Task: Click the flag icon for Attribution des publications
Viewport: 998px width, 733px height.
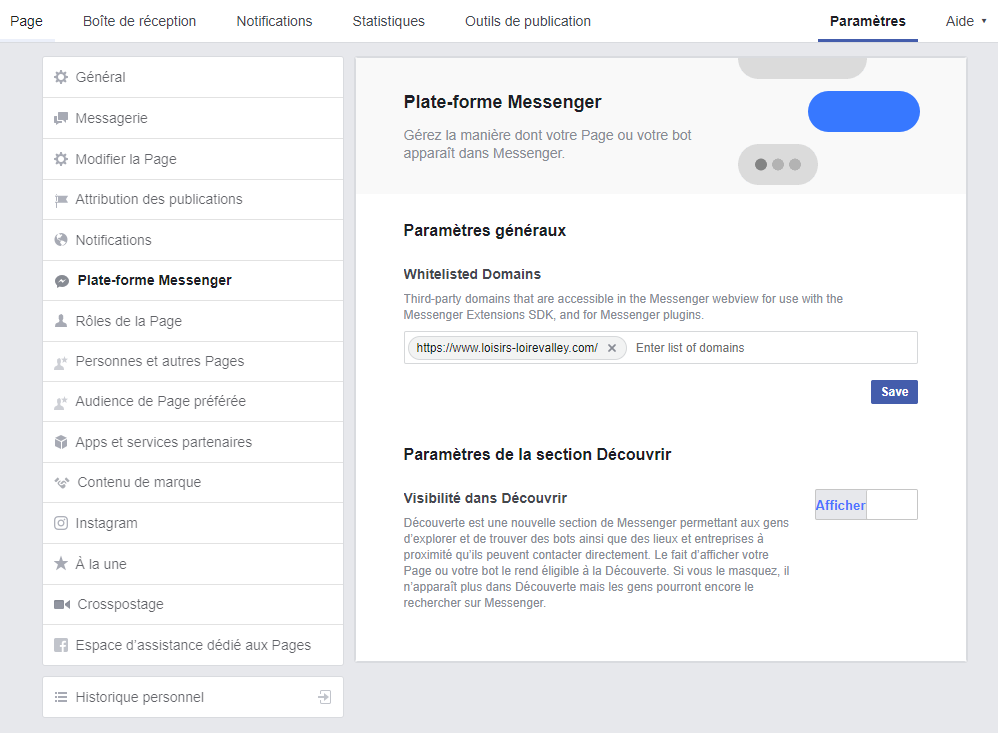Action: pos(61,200)
